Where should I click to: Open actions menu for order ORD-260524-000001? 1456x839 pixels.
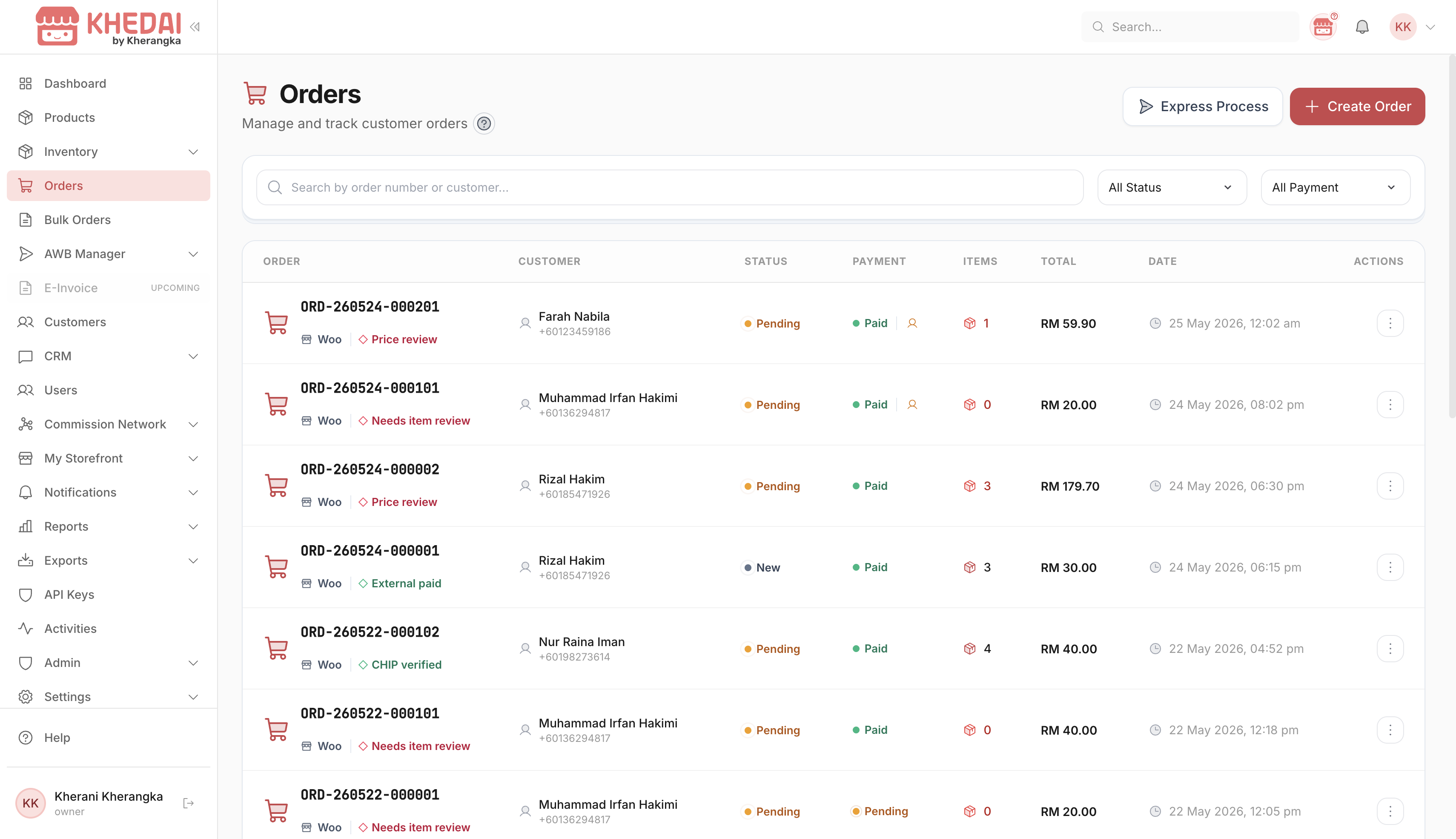(1390, 567)
